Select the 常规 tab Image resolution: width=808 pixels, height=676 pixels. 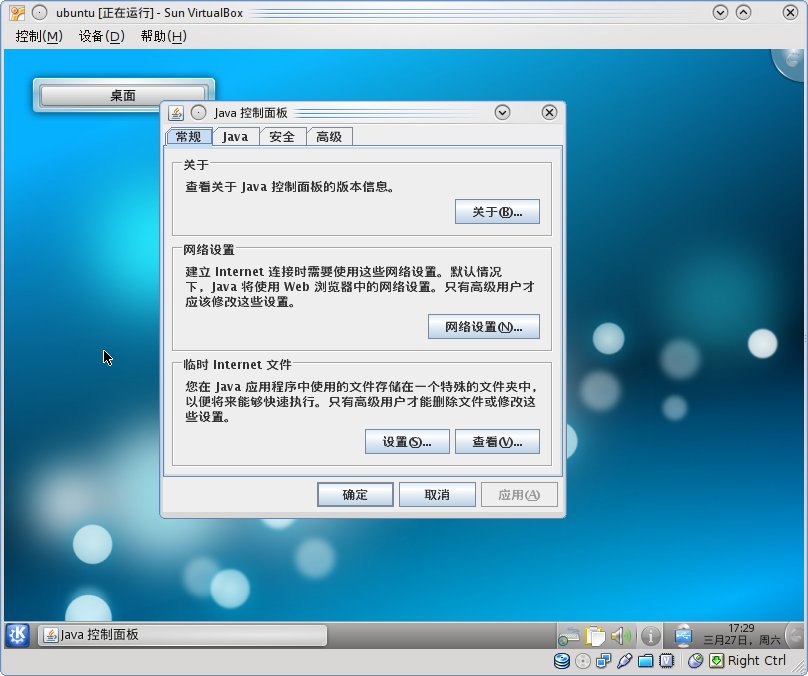(189, 137)
